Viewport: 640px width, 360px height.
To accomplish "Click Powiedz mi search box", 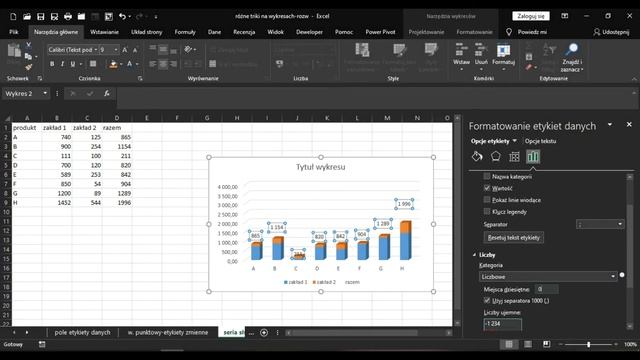I will [532, 32].
